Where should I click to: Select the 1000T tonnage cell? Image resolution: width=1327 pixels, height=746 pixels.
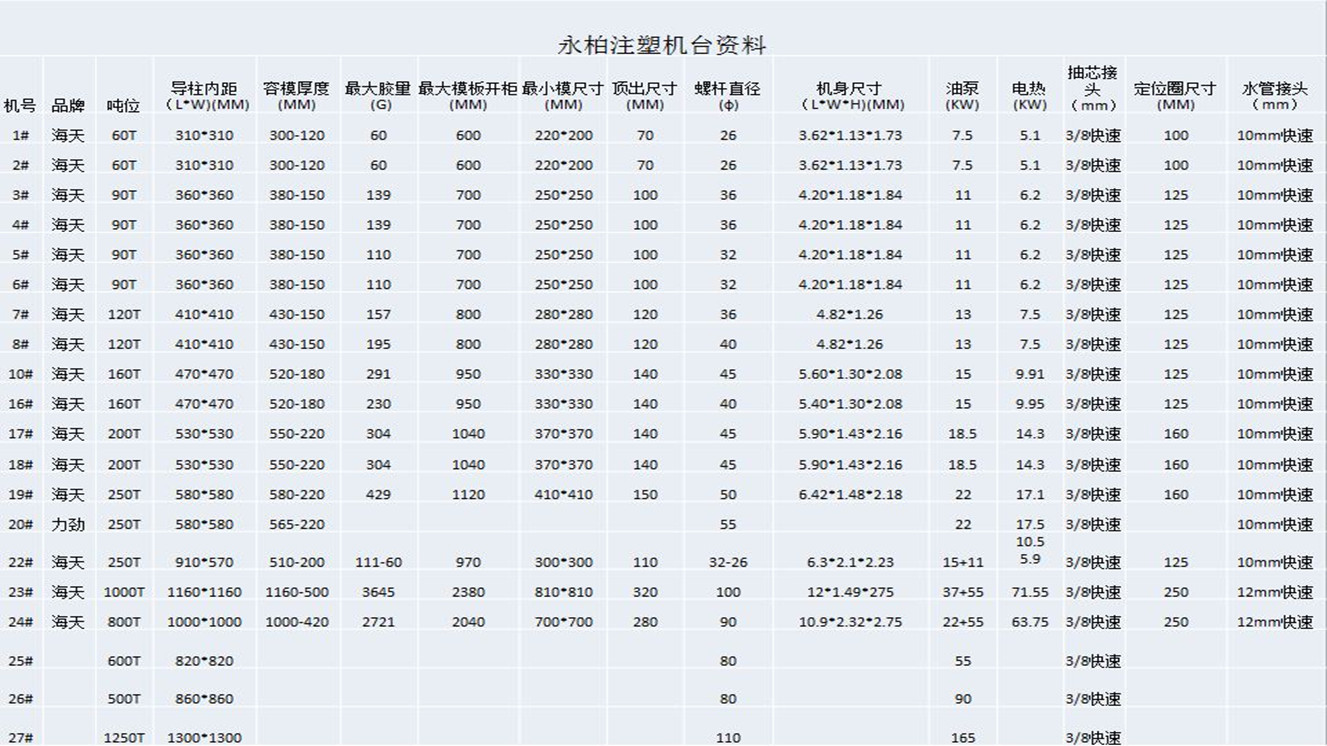[124, 592]
